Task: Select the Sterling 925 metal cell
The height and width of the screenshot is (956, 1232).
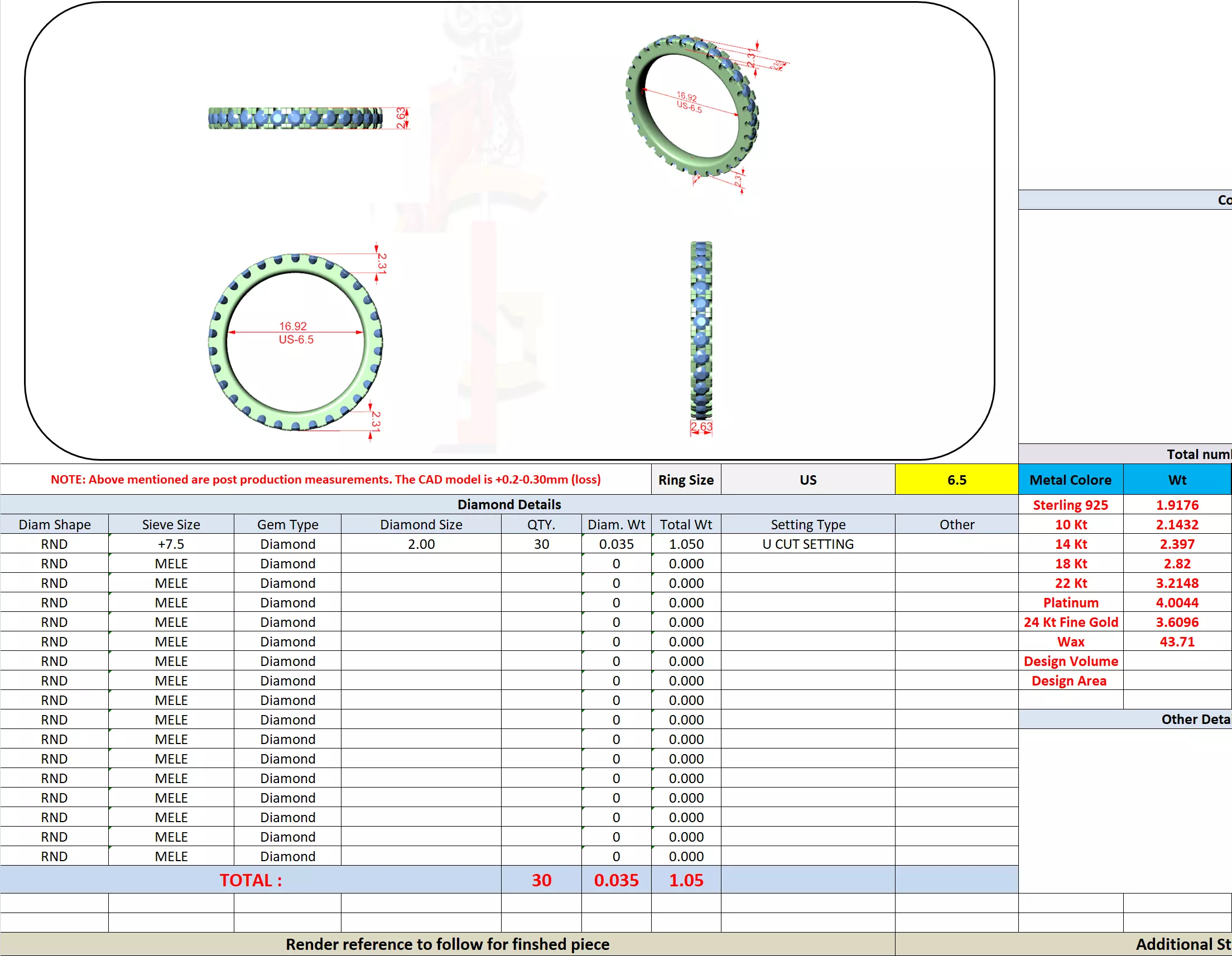Action: coord(1070,505)
